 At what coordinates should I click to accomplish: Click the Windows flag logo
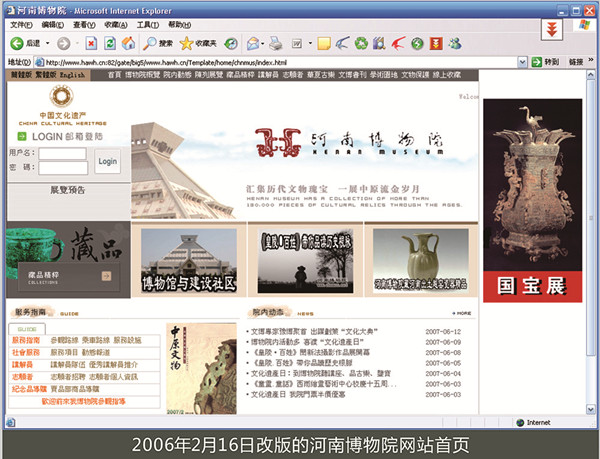click(x=584, y=25)
